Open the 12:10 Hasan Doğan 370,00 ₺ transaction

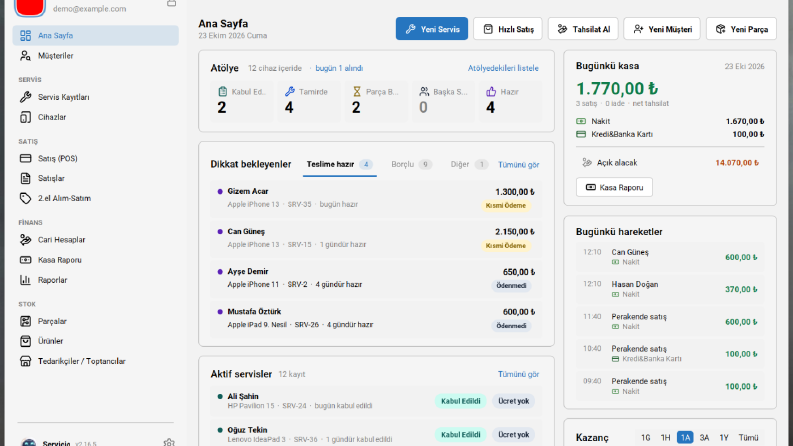[670, 289]
